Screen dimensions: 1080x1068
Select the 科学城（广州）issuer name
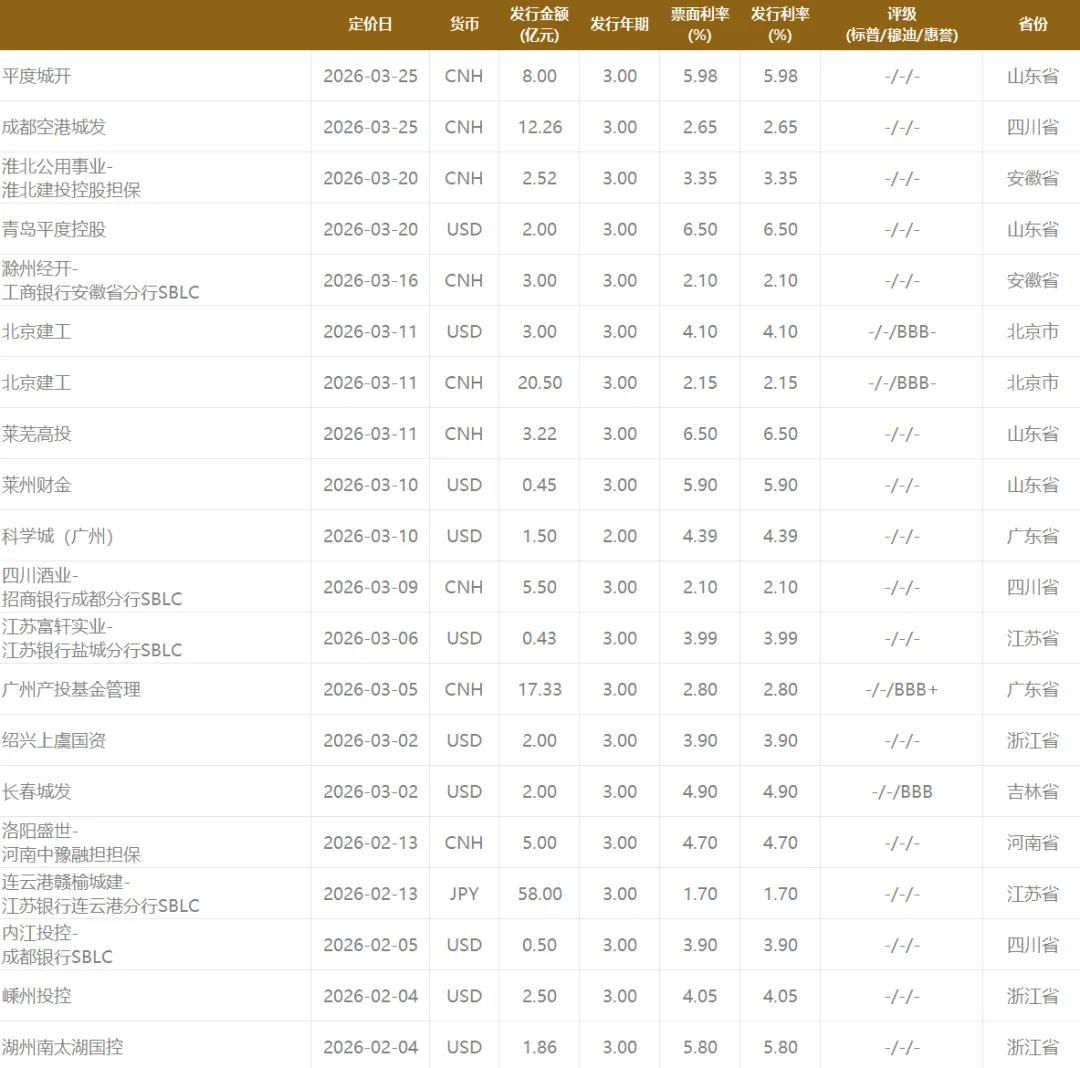point(65,536)
